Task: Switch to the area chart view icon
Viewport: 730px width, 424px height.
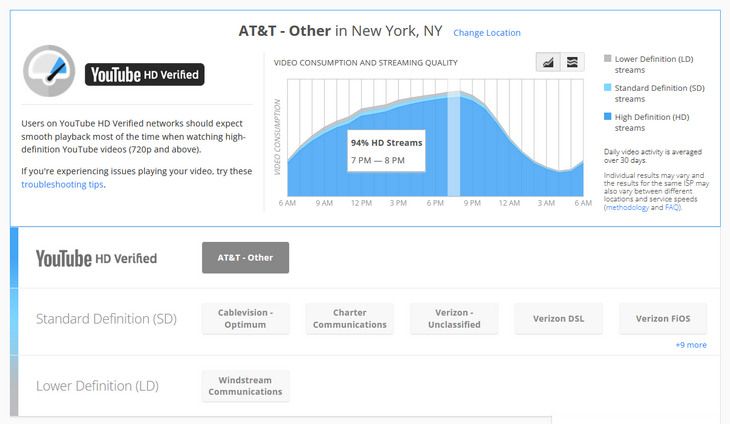Action: coord(548,62)
